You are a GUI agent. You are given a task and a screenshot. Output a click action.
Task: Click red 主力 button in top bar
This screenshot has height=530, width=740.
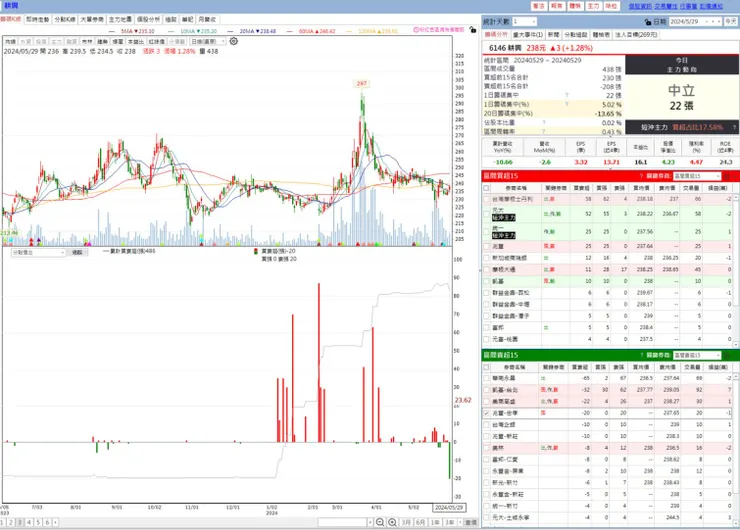(593, 6)
